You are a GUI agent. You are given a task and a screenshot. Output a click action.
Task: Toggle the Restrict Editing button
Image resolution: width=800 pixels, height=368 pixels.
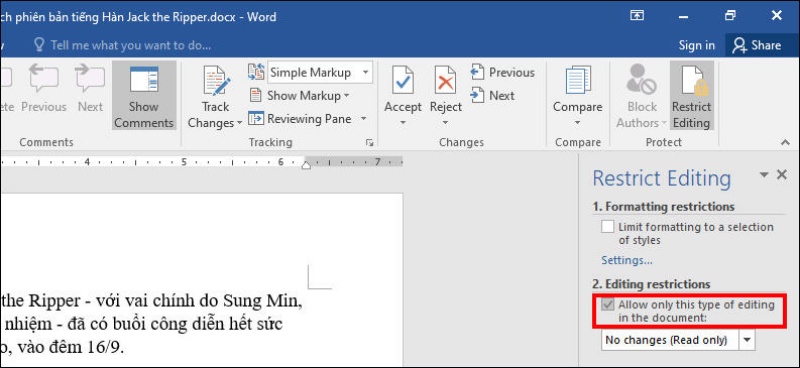pyautogui.click(x=691, y=95)
